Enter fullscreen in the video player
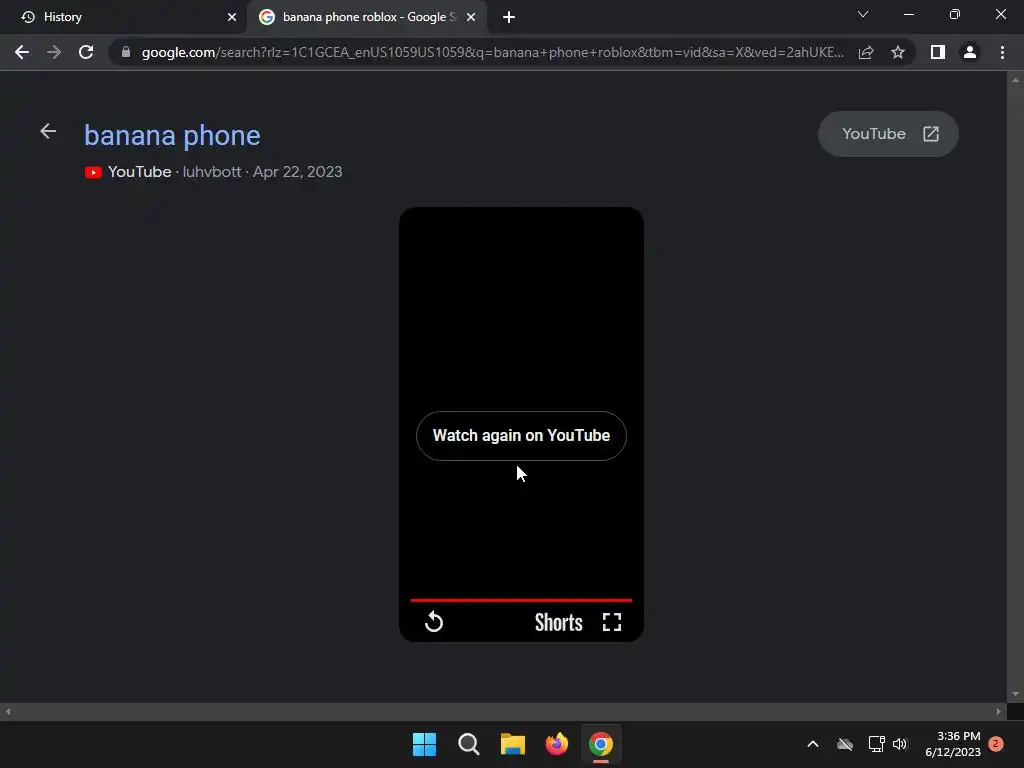 pyautogui.click(x=612, y=622)
